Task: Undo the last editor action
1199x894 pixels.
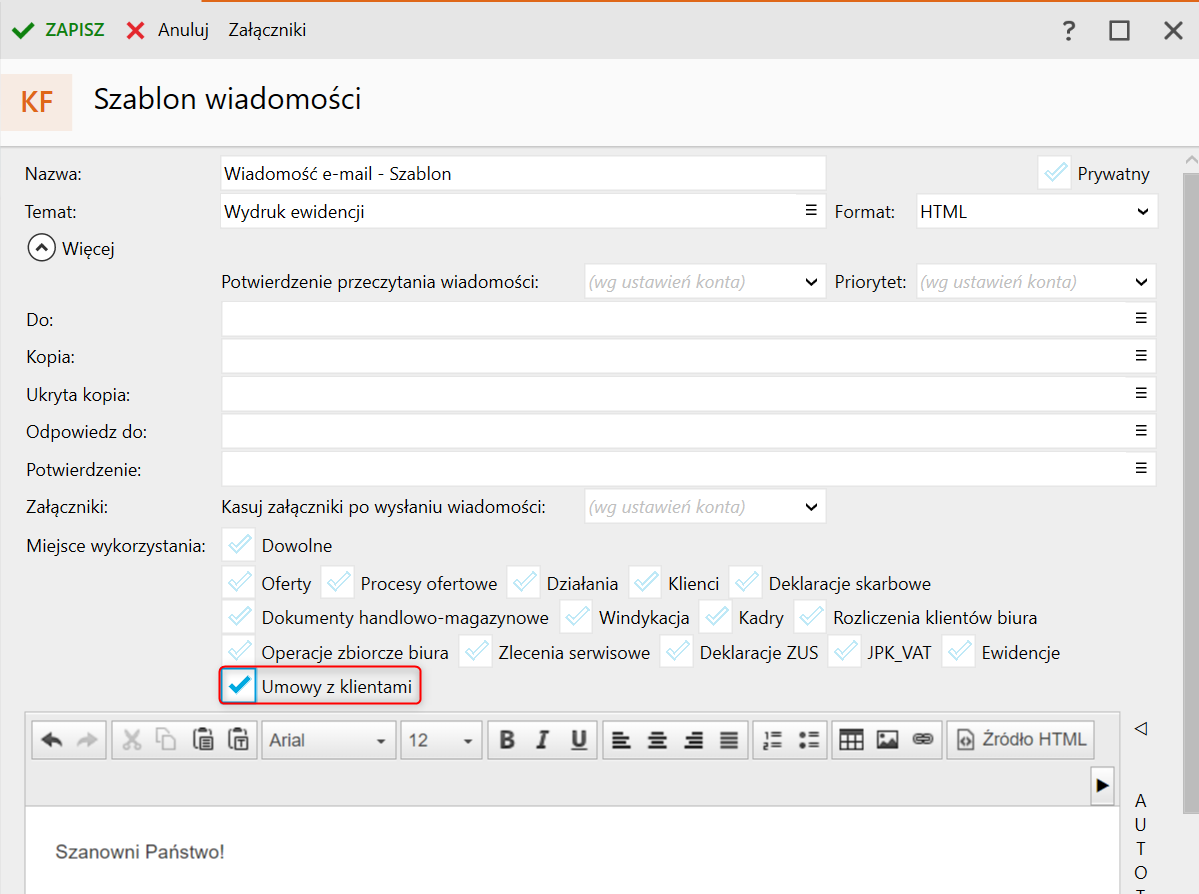Action: [x=51, y=740]
